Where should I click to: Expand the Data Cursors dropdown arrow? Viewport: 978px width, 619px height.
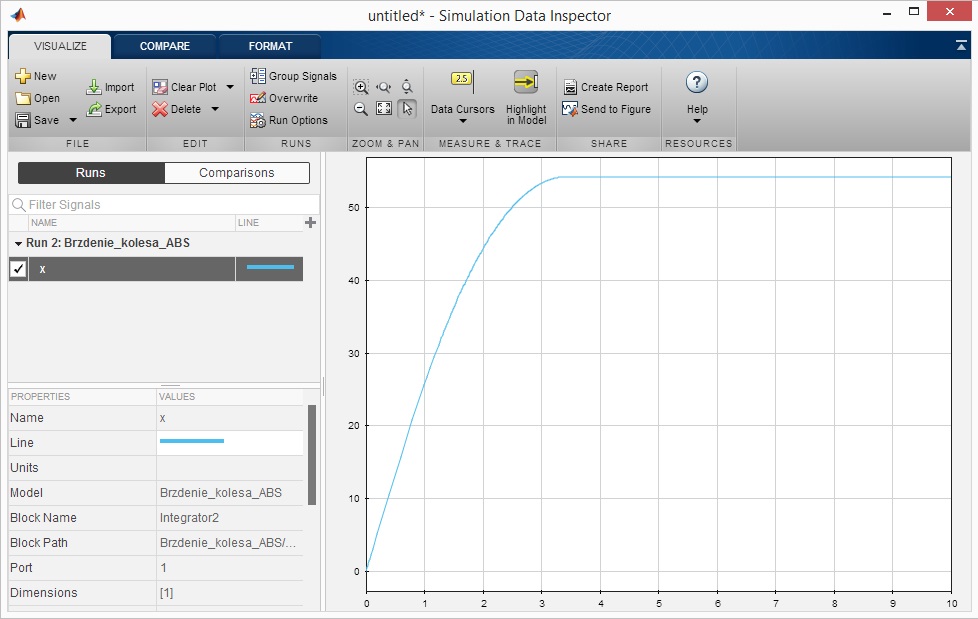coord(463,121)
